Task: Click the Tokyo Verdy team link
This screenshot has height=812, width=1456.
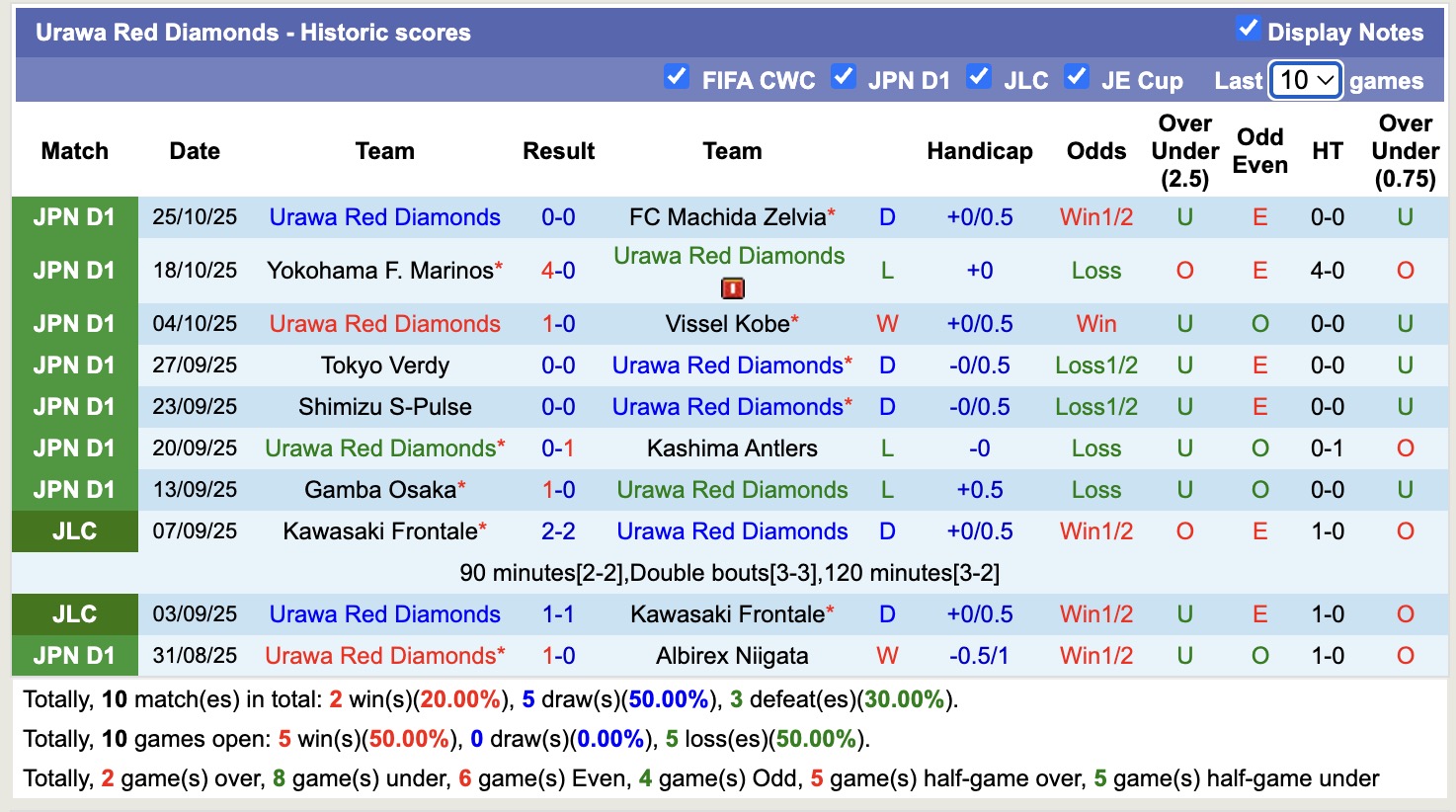Action: (x=385, y=365)
